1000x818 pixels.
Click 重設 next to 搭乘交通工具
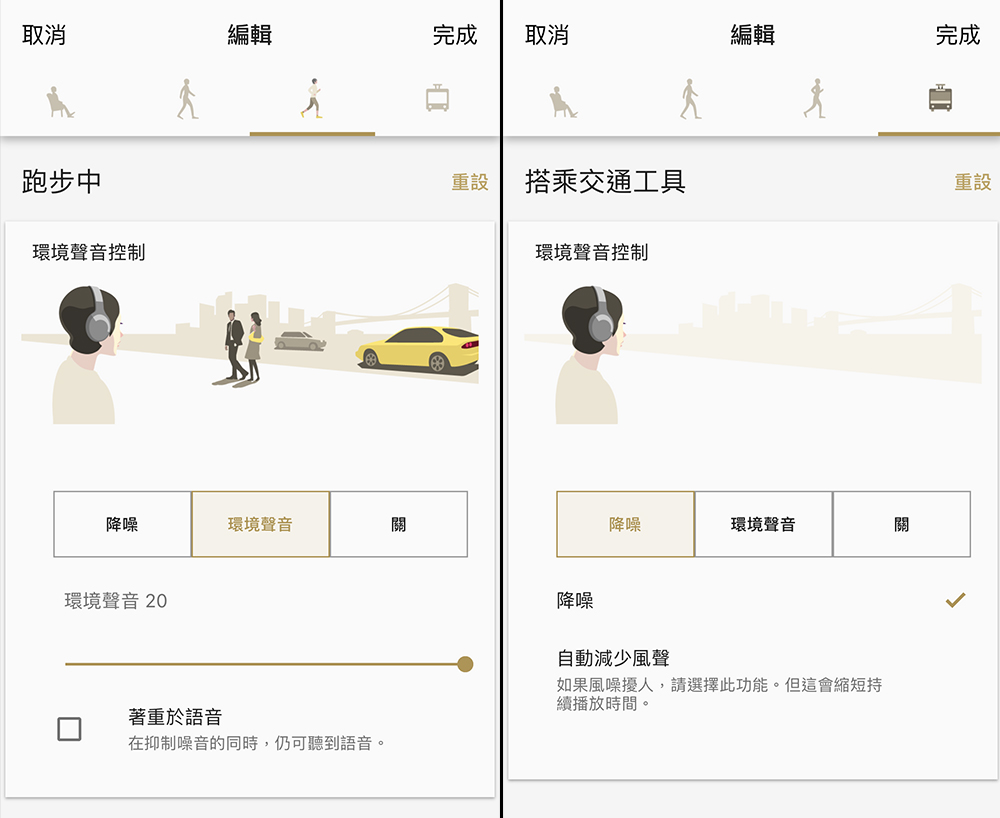[x=973, y=182]
